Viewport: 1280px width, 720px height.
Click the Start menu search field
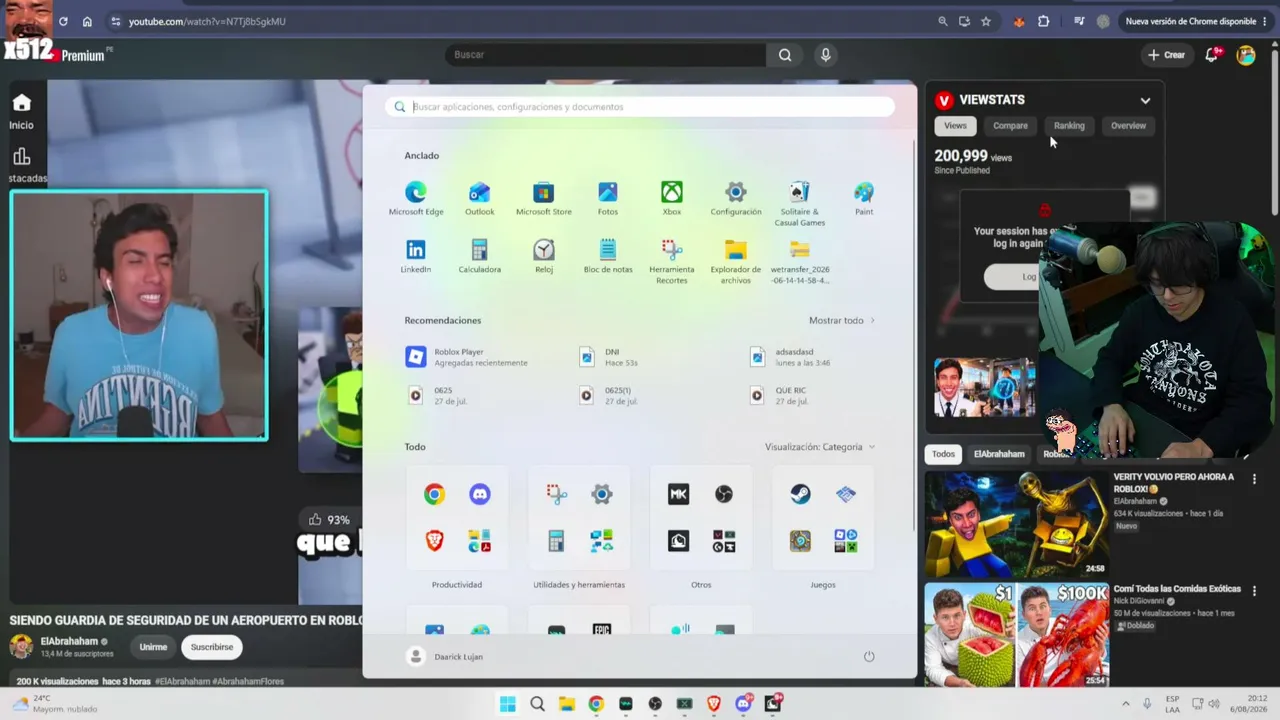[640, 107]
